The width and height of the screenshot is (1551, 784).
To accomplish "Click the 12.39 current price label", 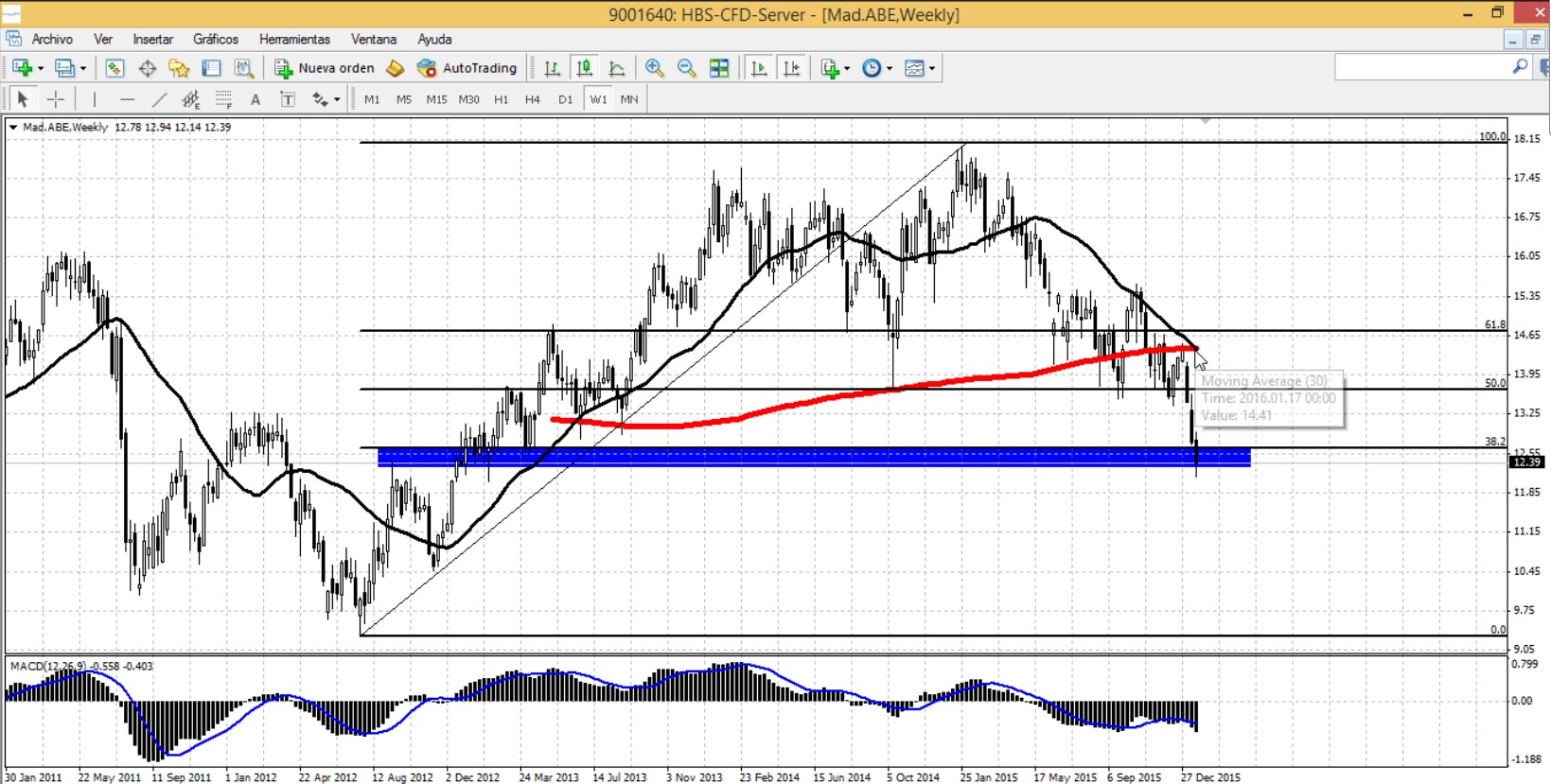I will (x=1526, y=462).
